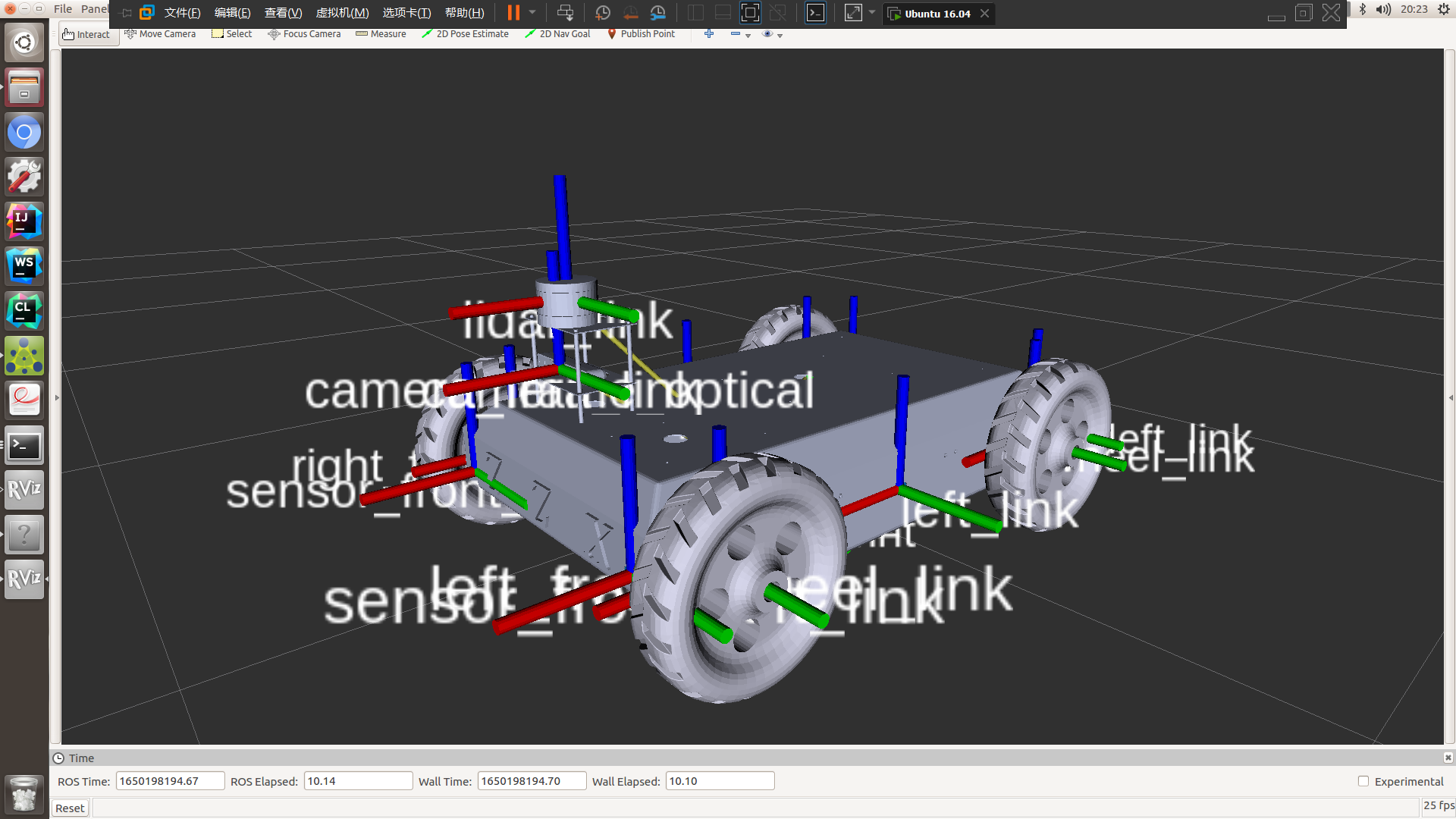Open dropdown arrow next to pause button
Viewport: 1456px width, 819px height.
[x=532, y=12]
